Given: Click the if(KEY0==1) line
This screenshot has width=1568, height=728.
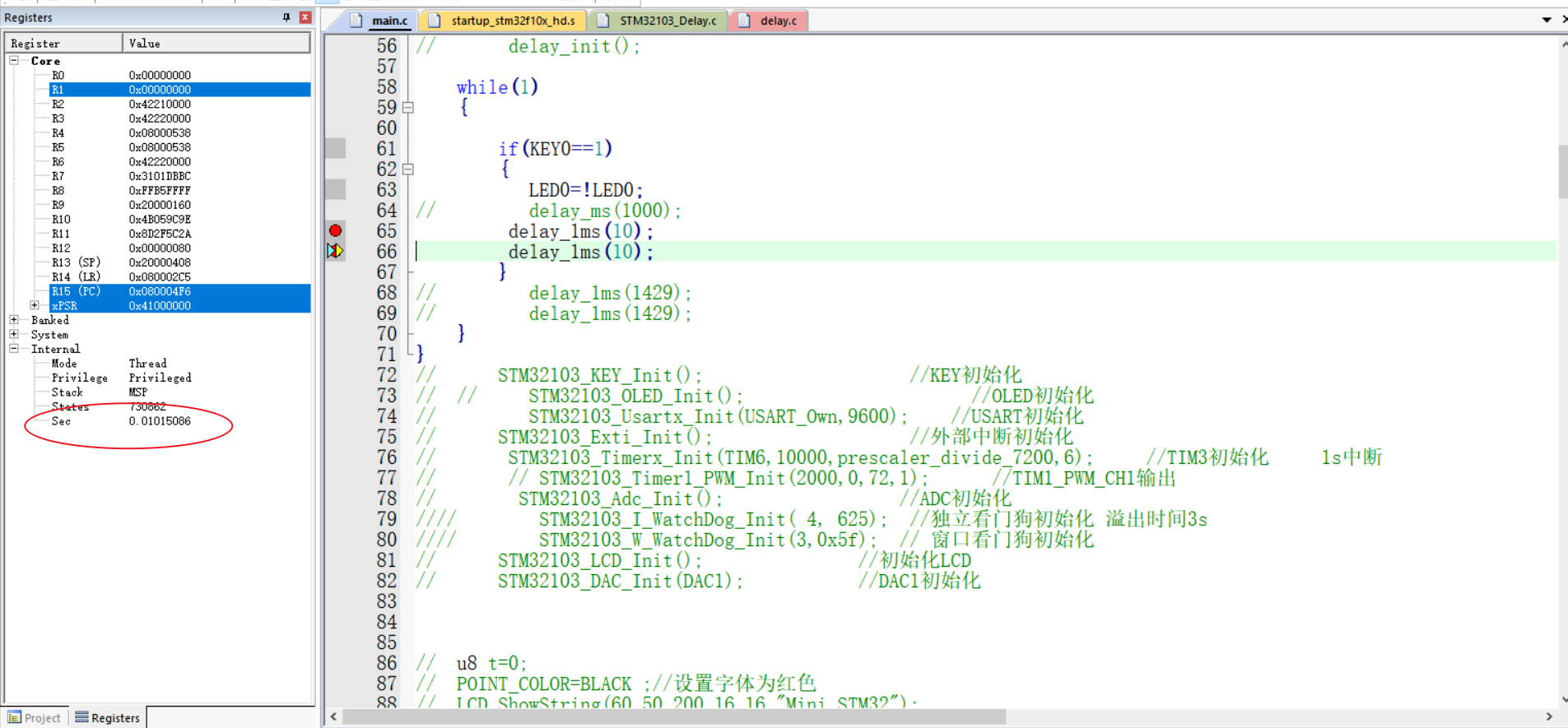Looking at the screenshot, I should click(555, 149).
